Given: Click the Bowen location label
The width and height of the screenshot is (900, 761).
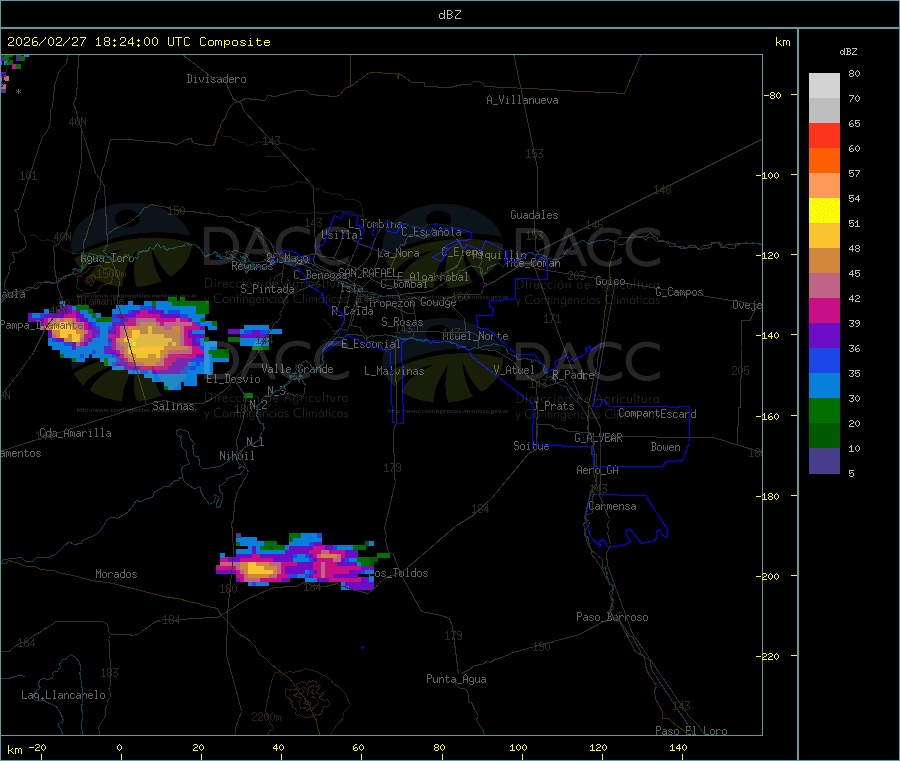Looking at the screenshot, I should pos(666,447).
